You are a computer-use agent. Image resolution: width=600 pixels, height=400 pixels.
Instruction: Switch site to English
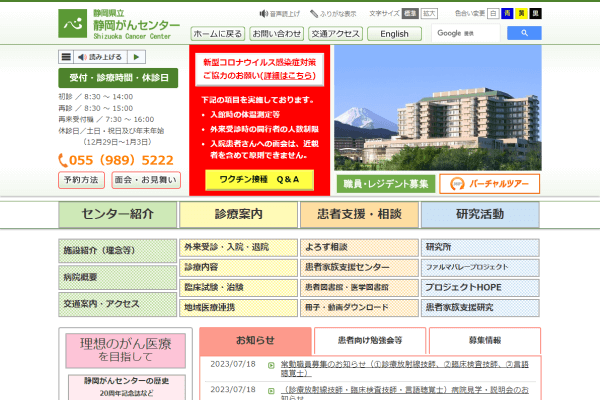point(394,34)
